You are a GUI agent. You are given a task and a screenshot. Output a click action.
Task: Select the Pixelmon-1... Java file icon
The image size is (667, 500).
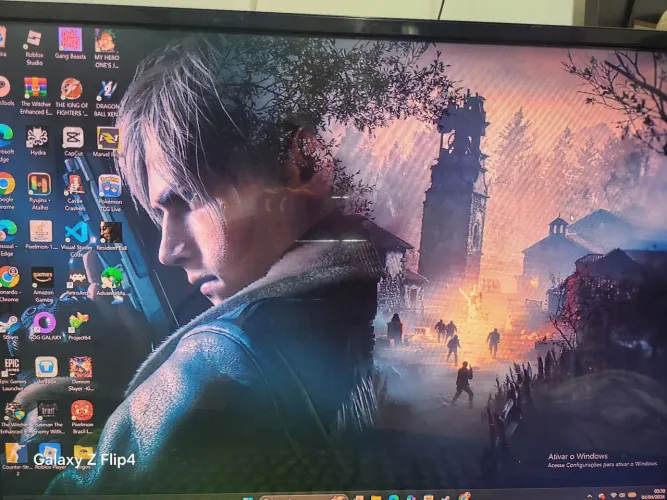(x=41, y=235)
